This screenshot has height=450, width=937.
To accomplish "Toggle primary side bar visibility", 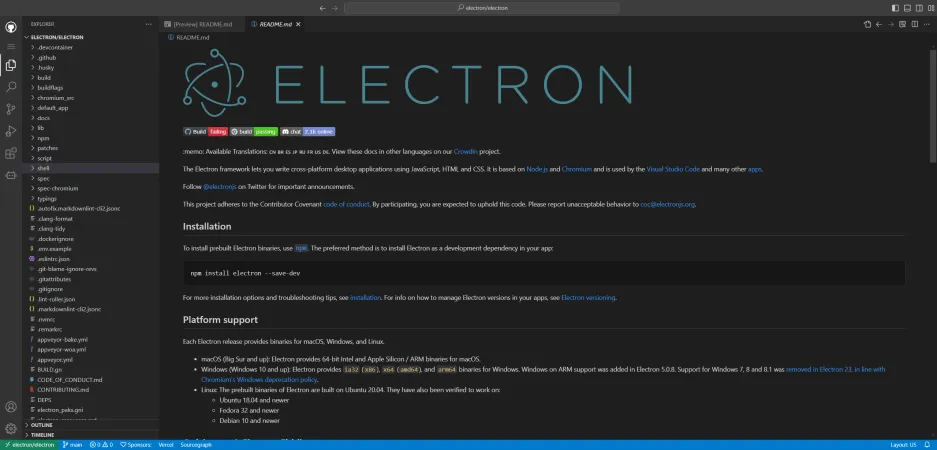I will click(x=895, y=8).
